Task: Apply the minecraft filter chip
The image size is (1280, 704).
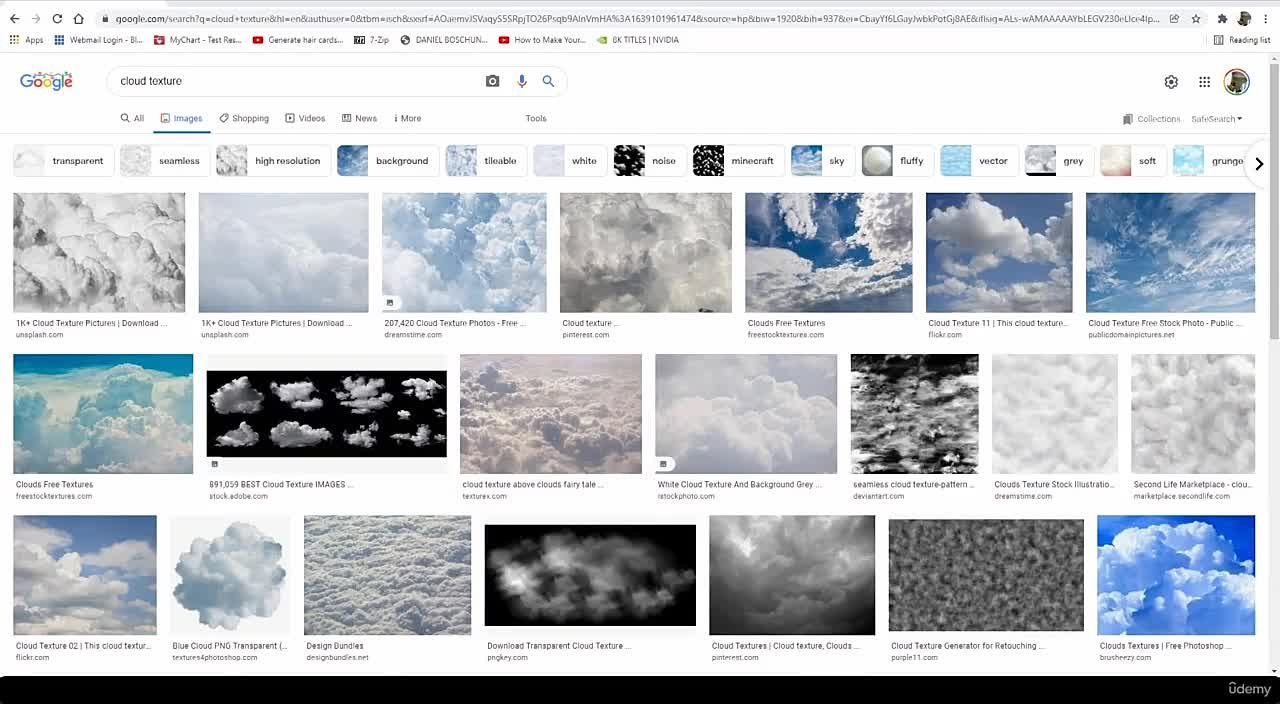Action: click(738, 161)
